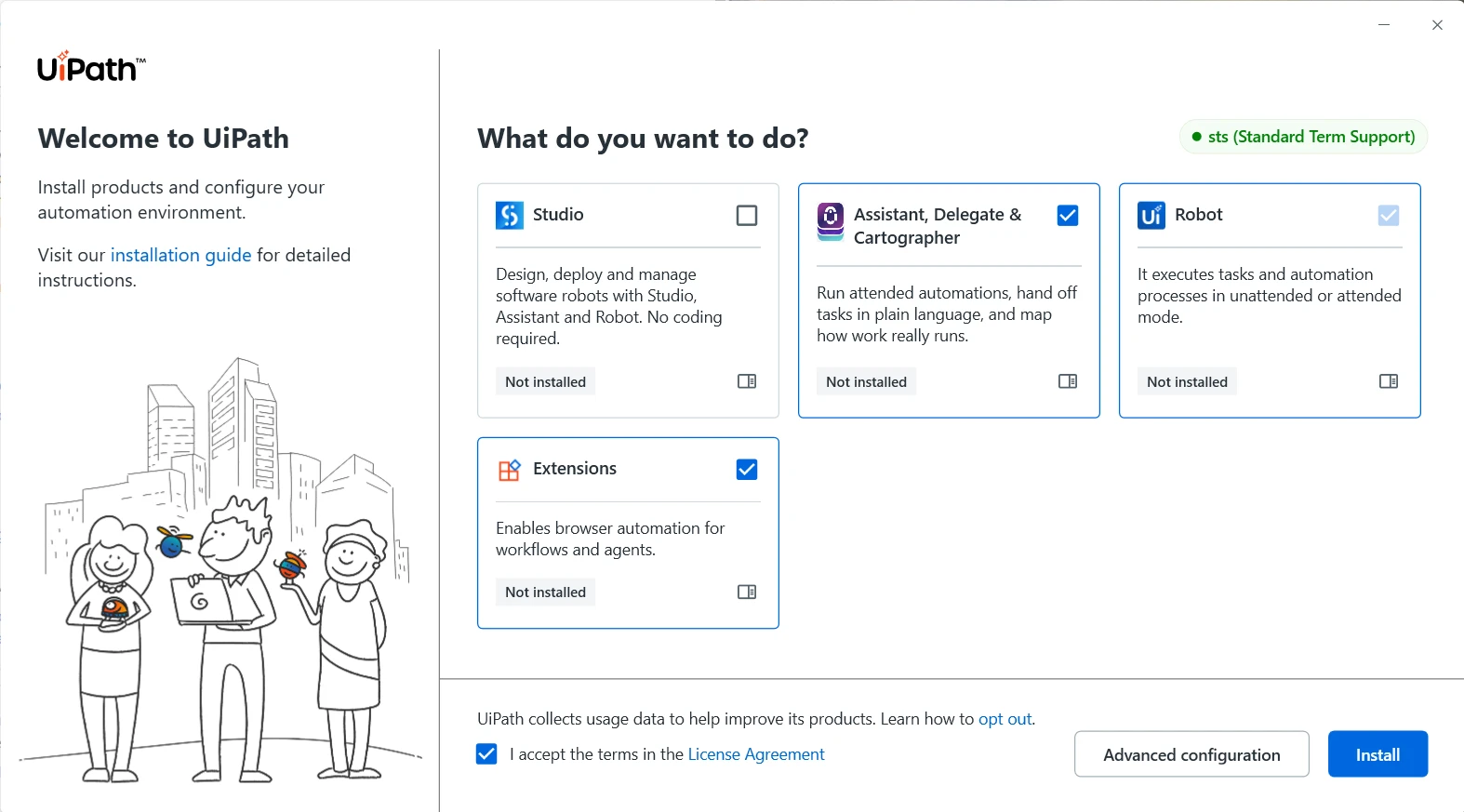Click the What do you want to do heading
1464x812 pixels.
click(643, 139)
